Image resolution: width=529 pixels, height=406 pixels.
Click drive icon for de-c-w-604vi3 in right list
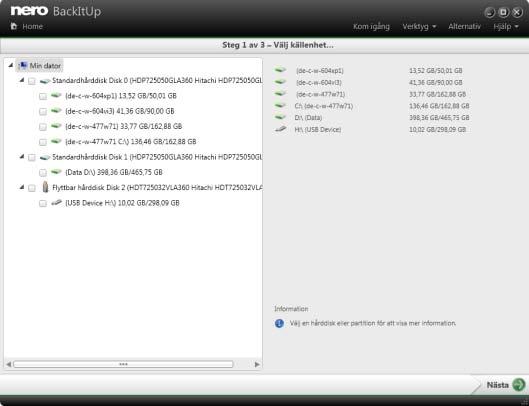coord(280,82)
